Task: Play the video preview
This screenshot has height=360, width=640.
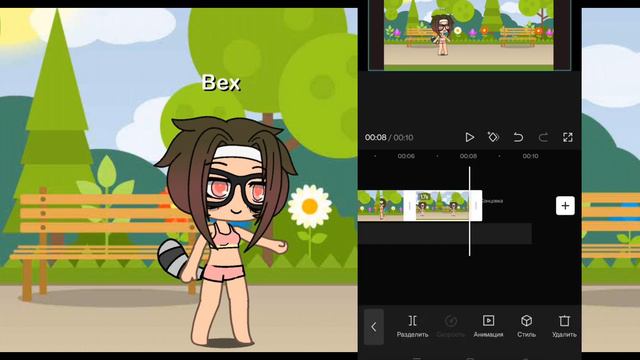Action: (469, 138)
